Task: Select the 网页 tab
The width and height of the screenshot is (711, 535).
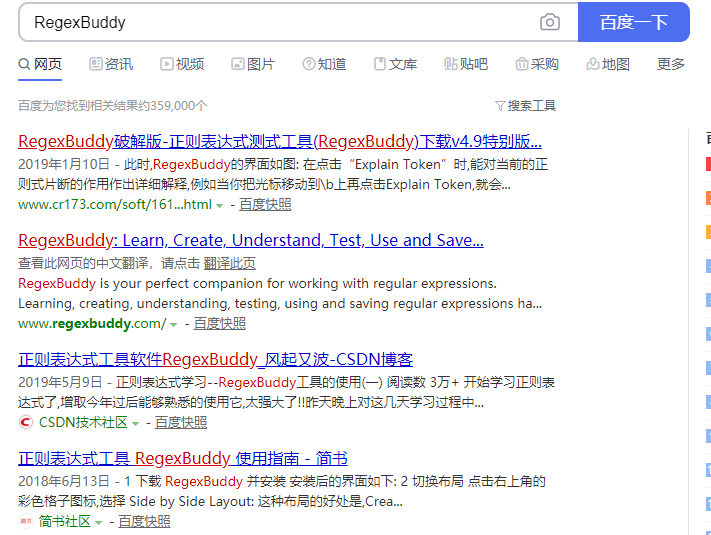Action: [40, 64]
